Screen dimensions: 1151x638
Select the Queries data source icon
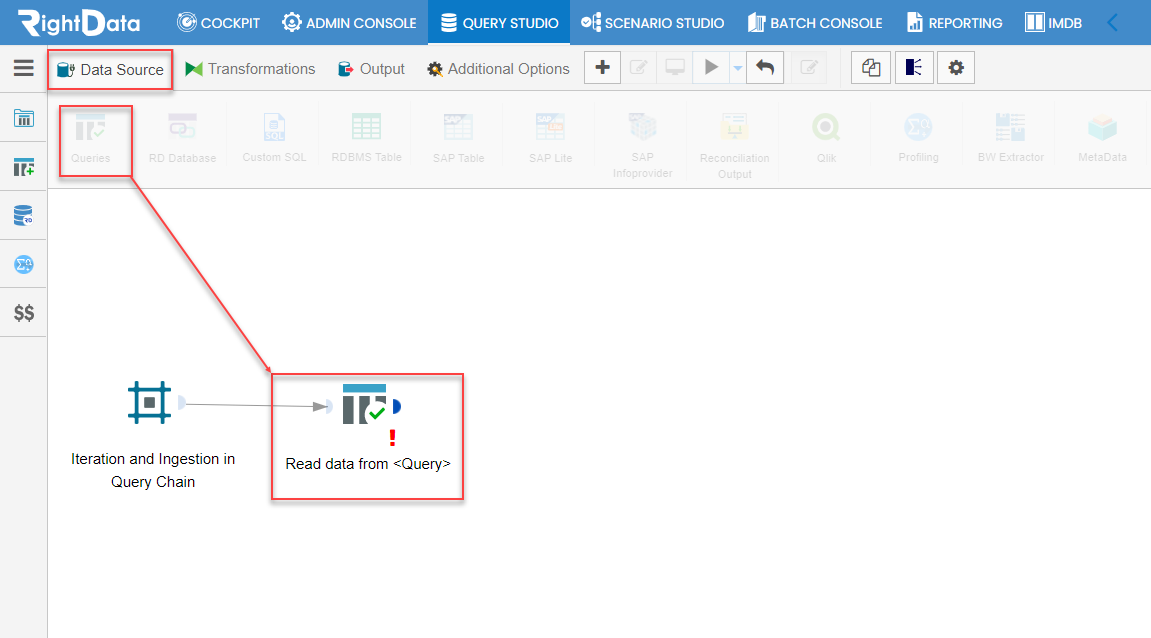90,139
